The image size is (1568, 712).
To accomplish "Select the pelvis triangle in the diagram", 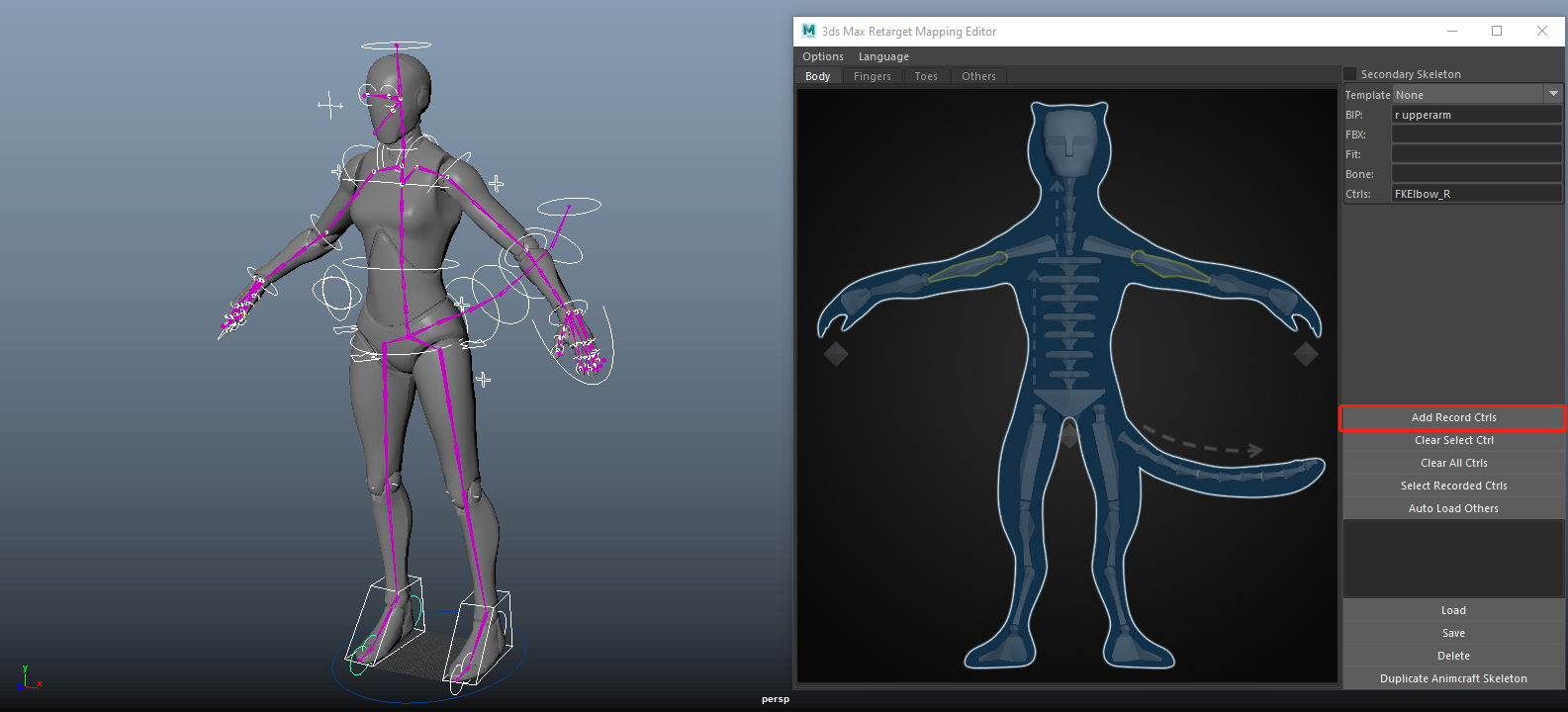I will pos(1068,402).
